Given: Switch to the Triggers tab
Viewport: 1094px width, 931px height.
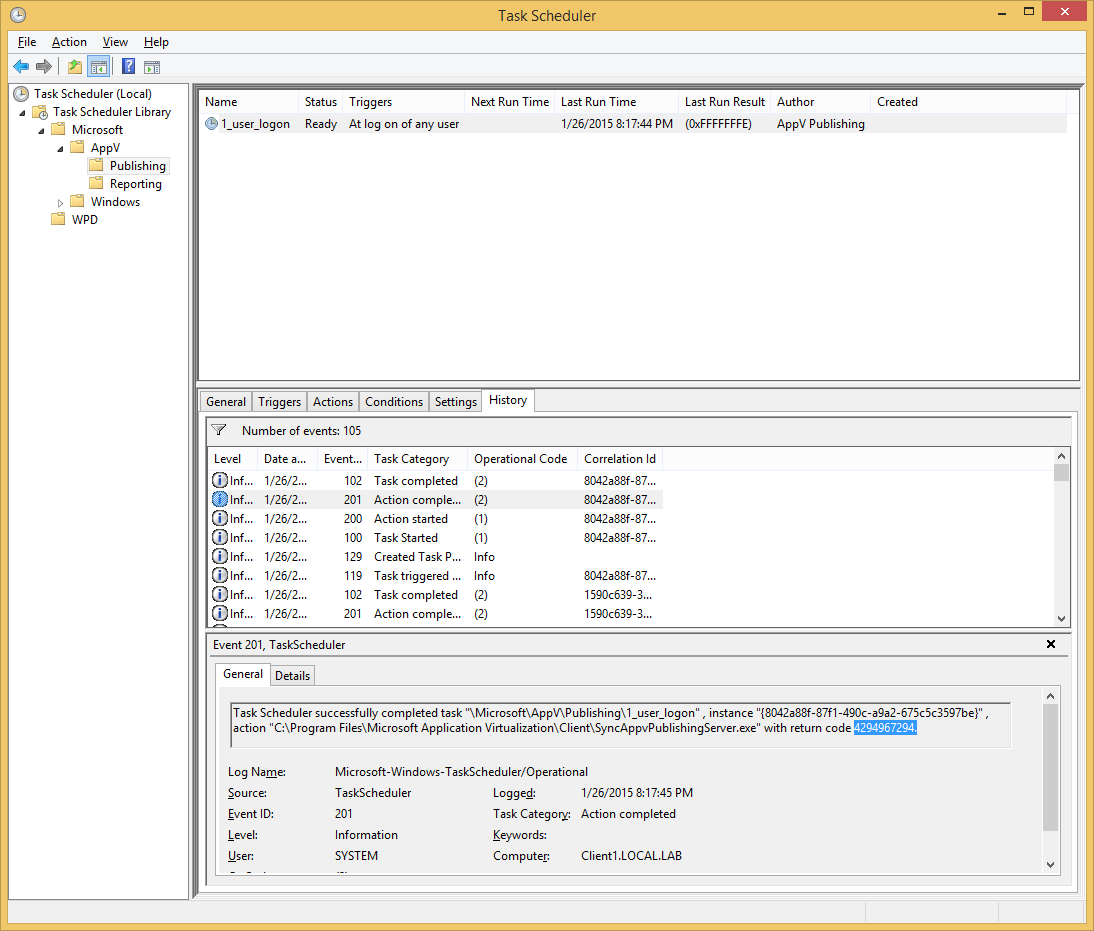Looking at the screenshot, I should (x=279, y=401).
